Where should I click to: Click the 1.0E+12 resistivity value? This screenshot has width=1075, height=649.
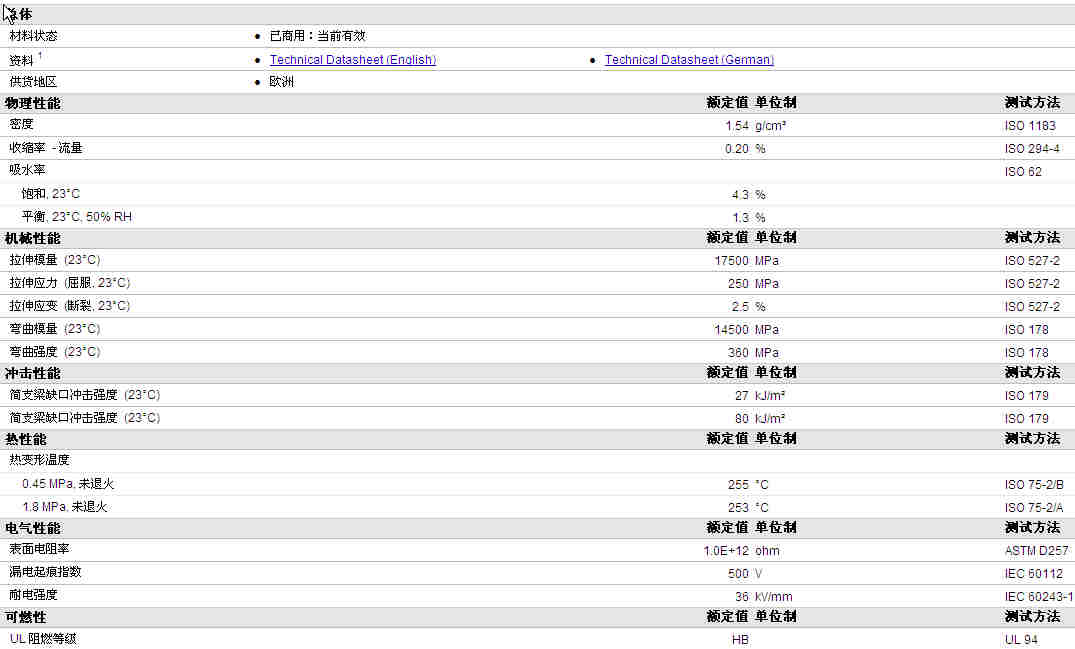[727, 551]
